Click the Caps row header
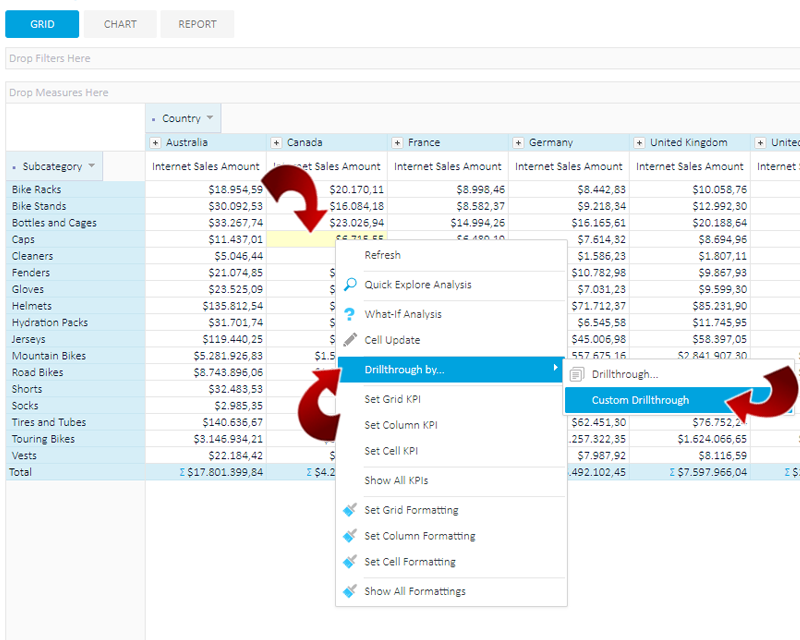The width and height of the screenshot is (800, 640). click(x=76, y=239)
